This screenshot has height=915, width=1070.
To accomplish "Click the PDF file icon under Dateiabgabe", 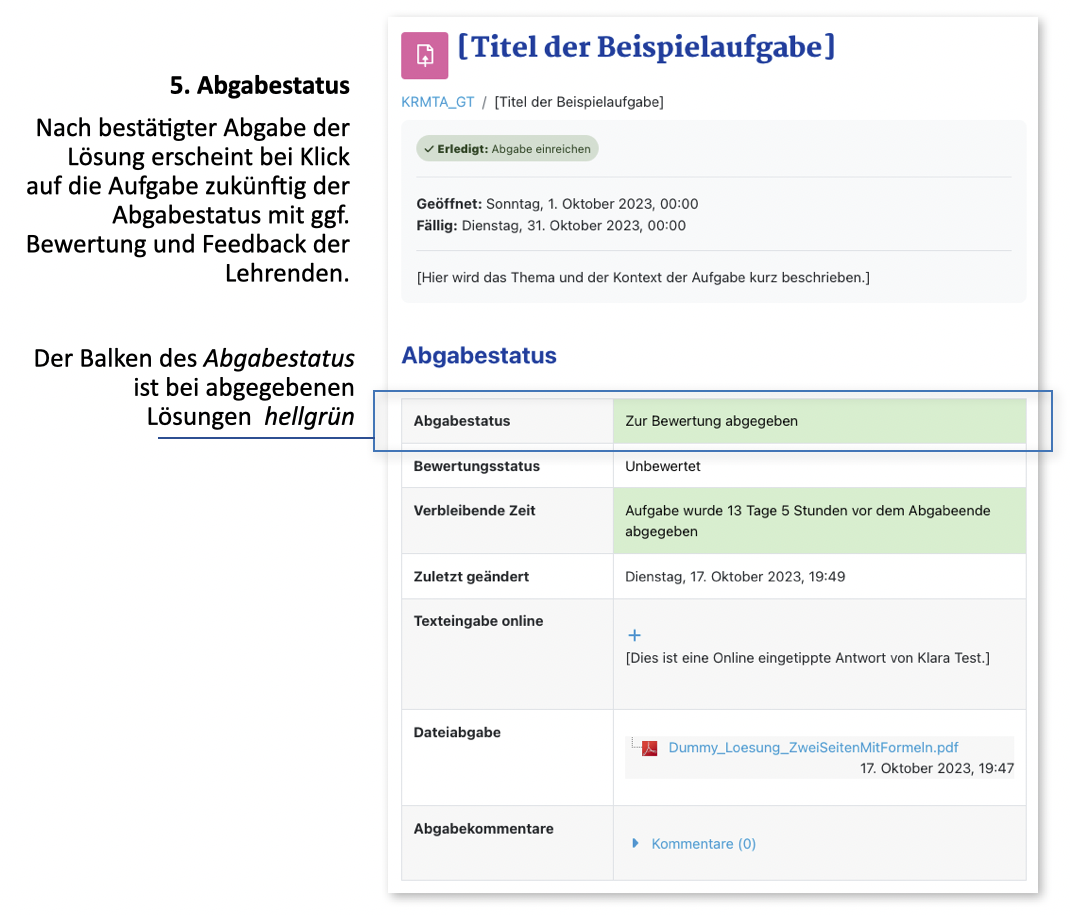I will [650, 748].
